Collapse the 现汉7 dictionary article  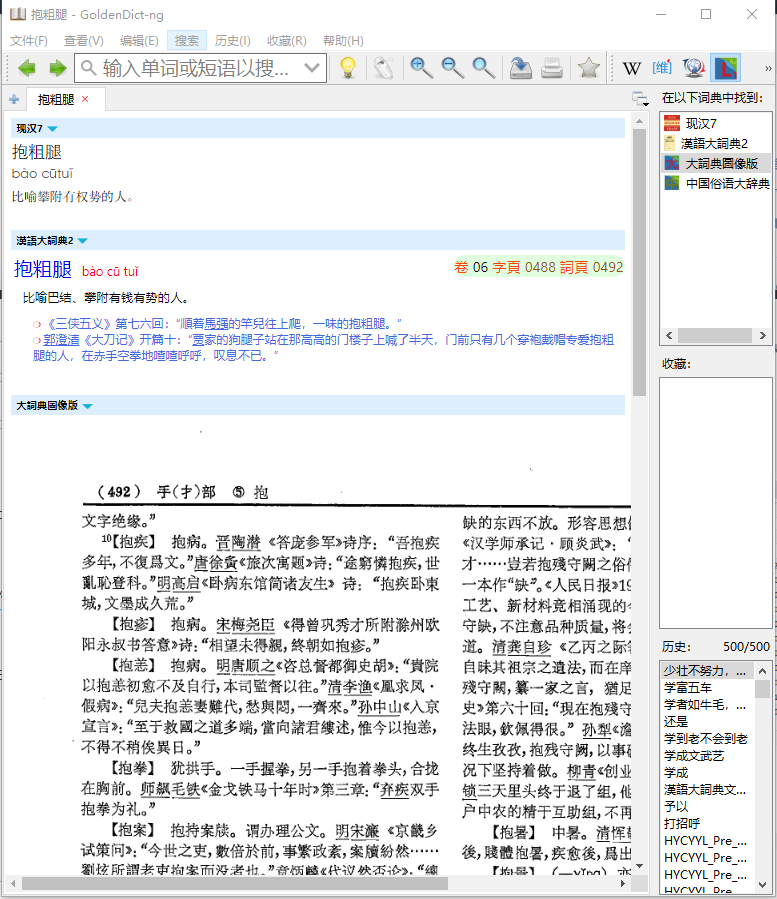[x=53, y=129]
